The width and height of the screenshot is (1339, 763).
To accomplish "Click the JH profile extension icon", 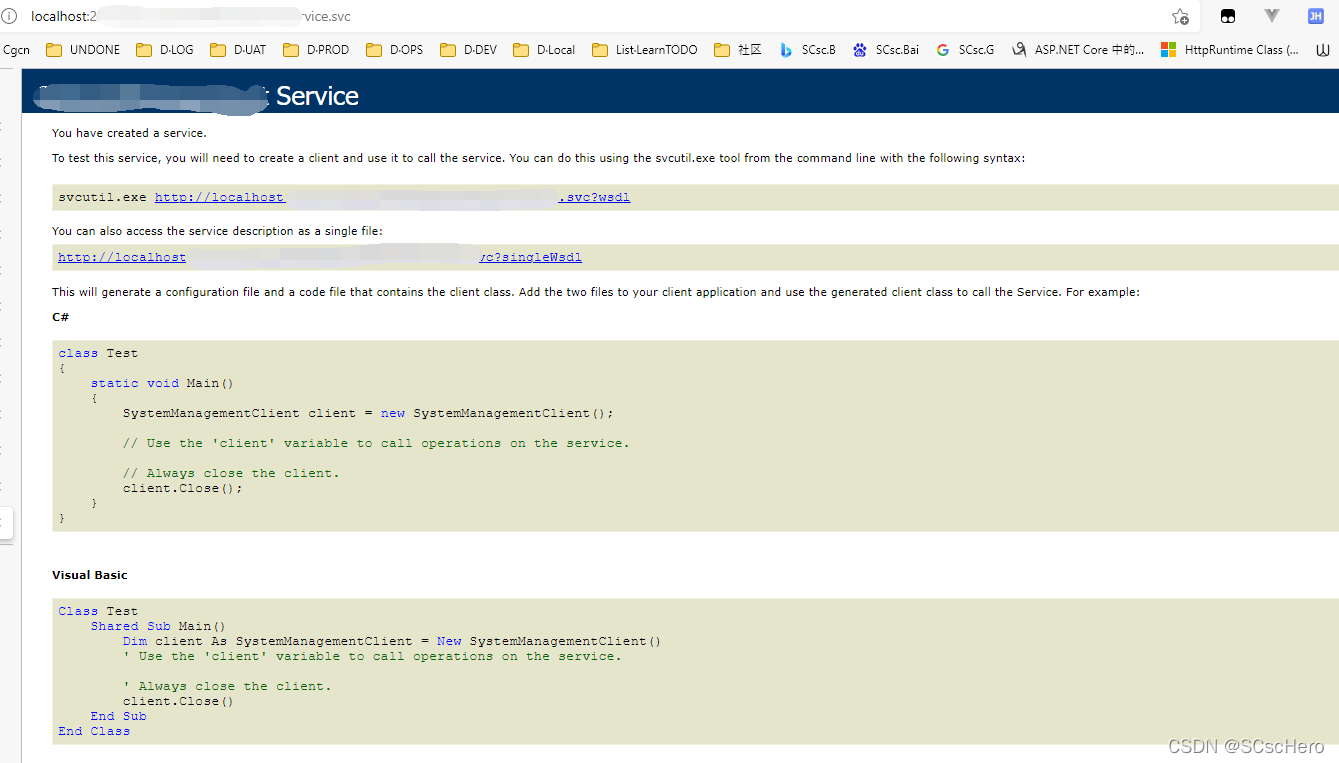I will pyautogui.click(x=1316, y=16).
